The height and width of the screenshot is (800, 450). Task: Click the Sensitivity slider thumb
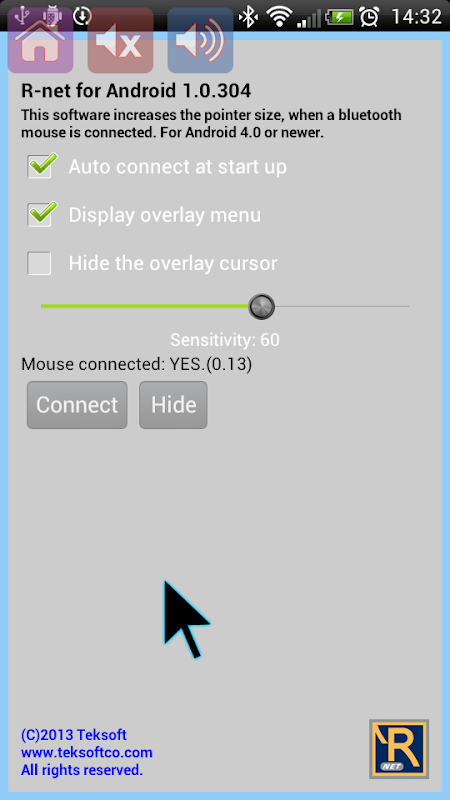tap(262, 306)
